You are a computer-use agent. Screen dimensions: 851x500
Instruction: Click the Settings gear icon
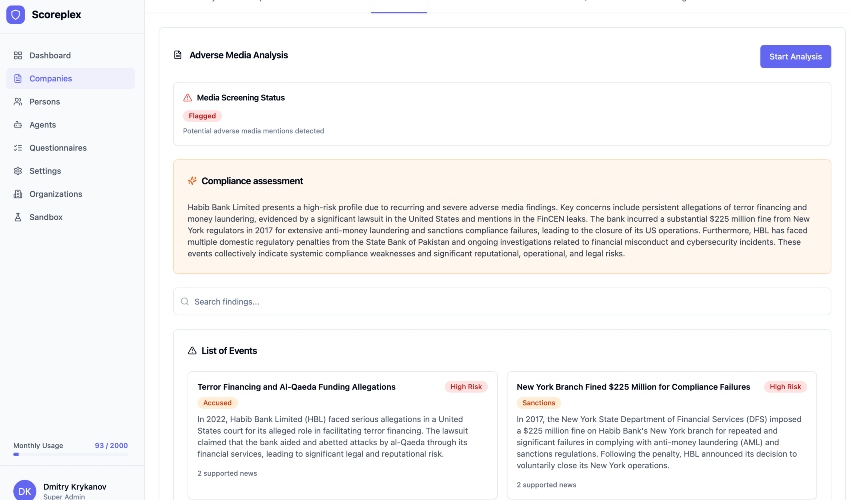18,171
